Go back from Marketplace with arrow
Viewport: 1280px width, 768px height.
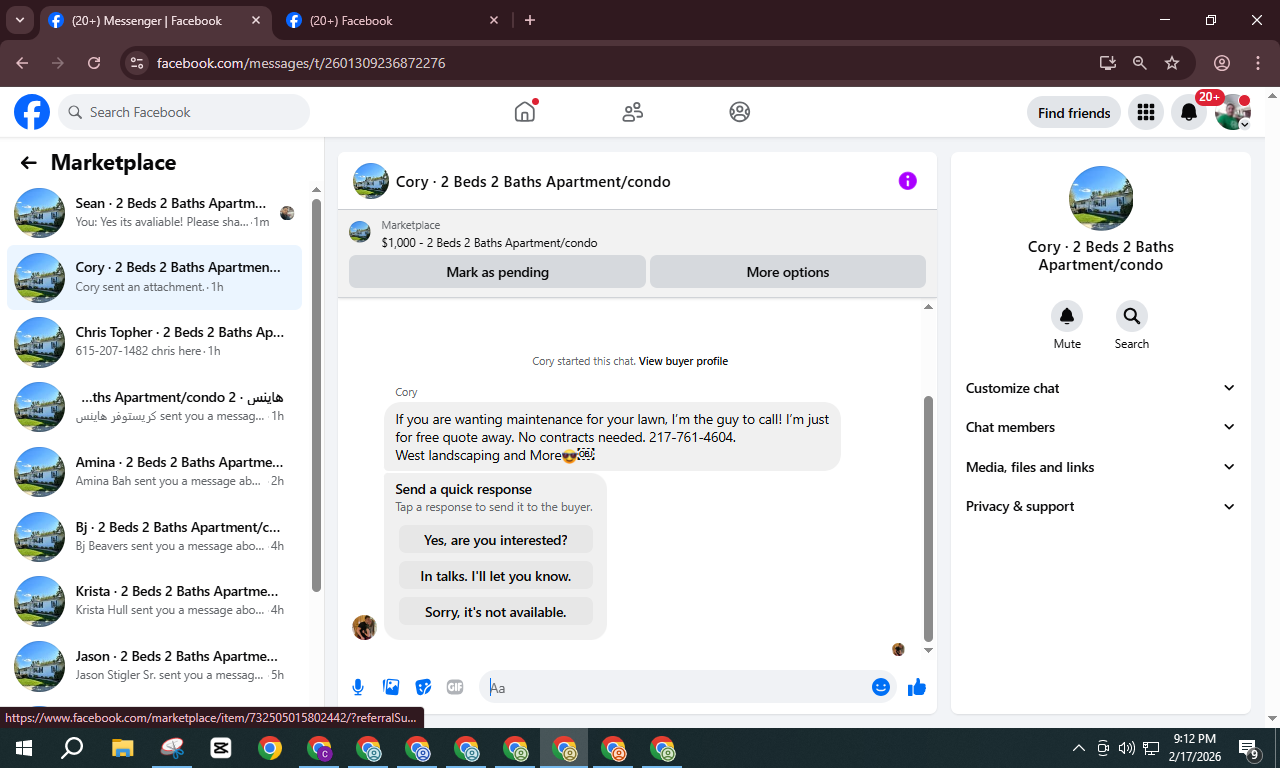click(28, 163)
